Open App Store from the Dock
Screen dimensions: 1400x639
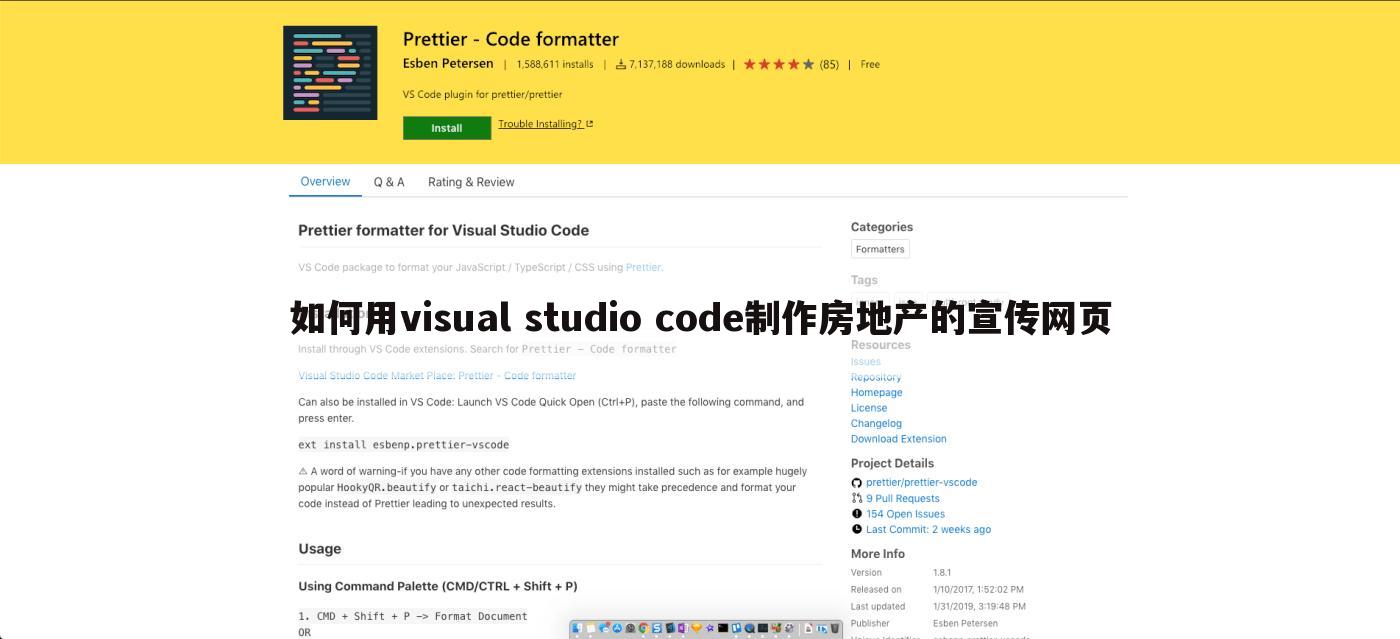tap(617, 628)
